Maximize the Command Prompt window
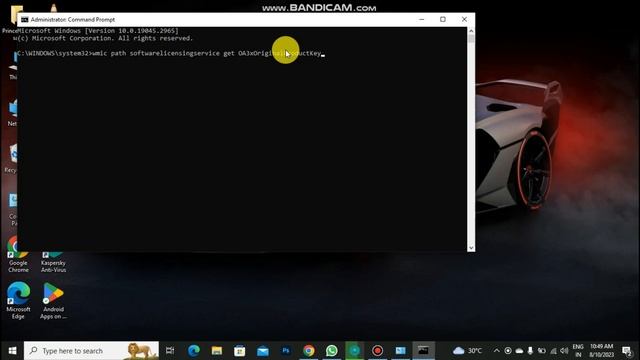640x360 pixels. tap(443, 19)
